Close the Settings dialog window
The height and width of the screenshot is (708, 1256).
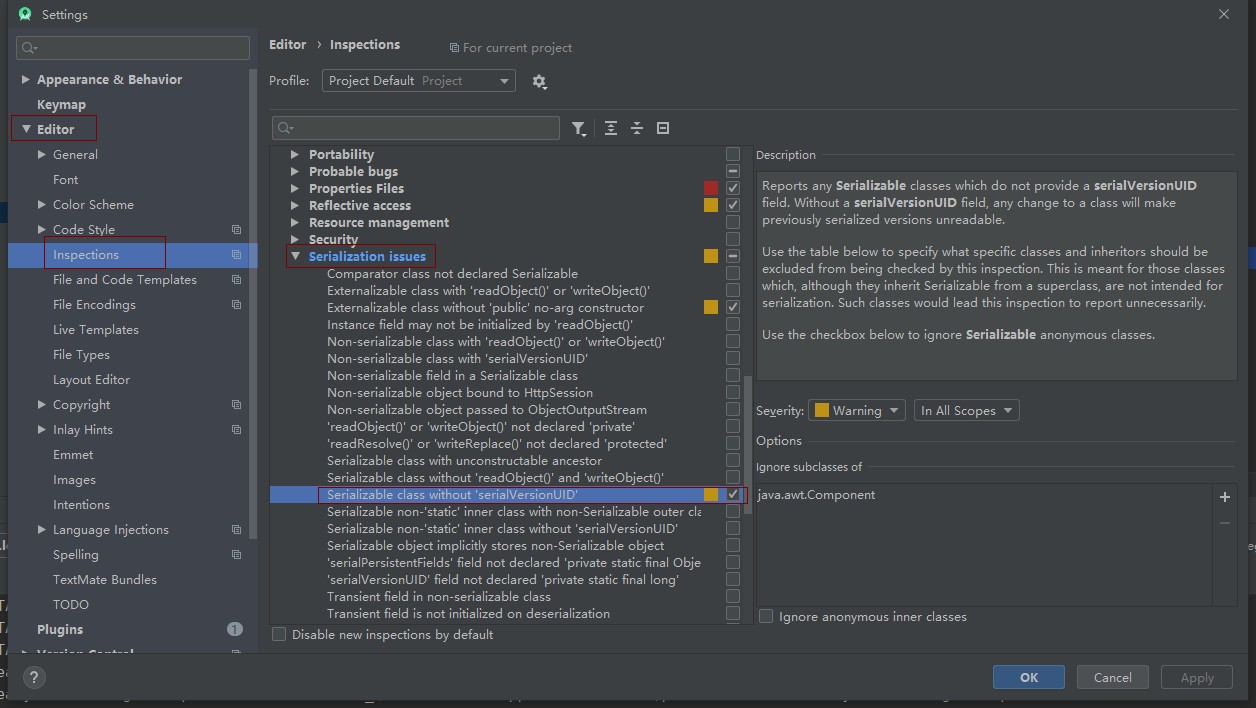tap(1224, 14)
